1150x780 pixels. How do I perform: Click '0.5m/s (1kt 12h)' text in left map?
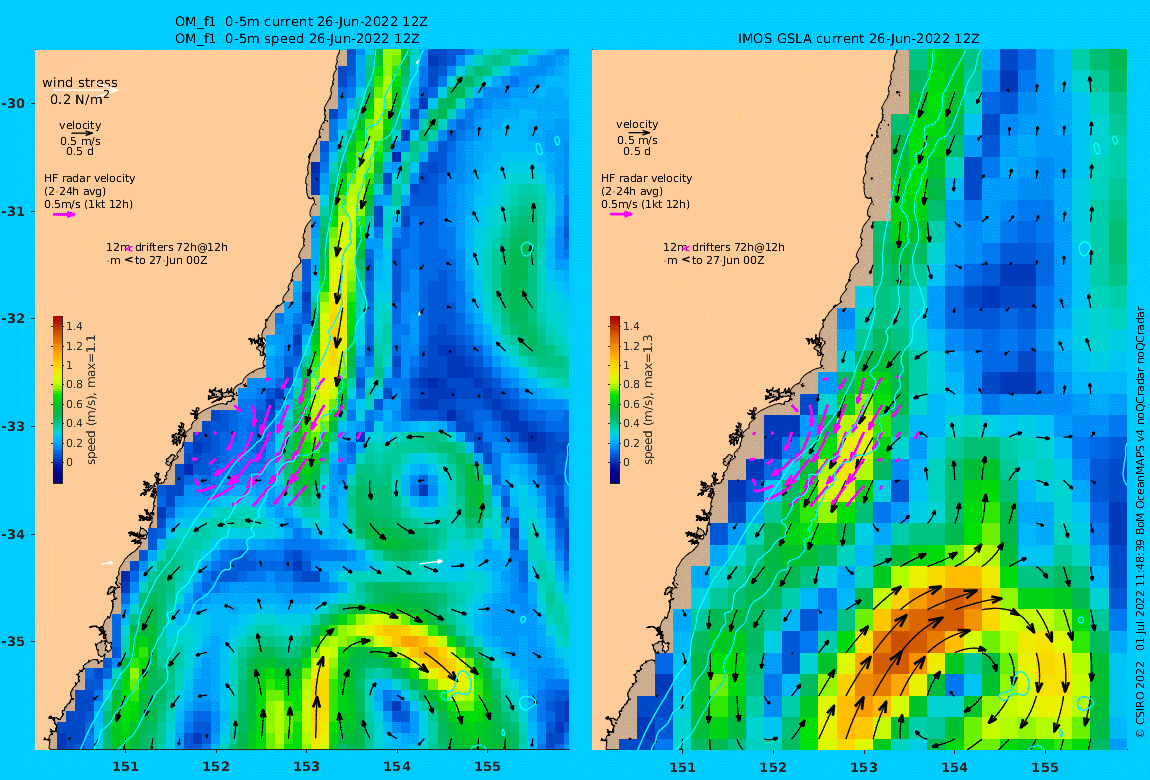pos(88,205)
